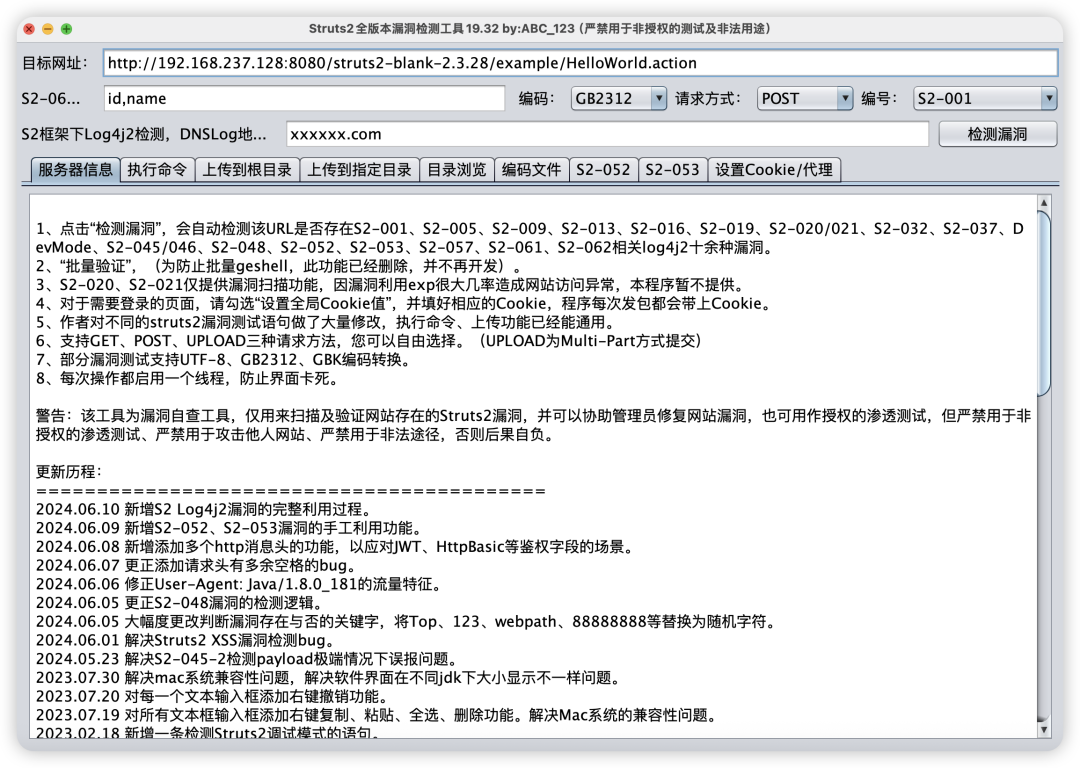Click the scrollbar down arrow

click(x=1043, y=729)
